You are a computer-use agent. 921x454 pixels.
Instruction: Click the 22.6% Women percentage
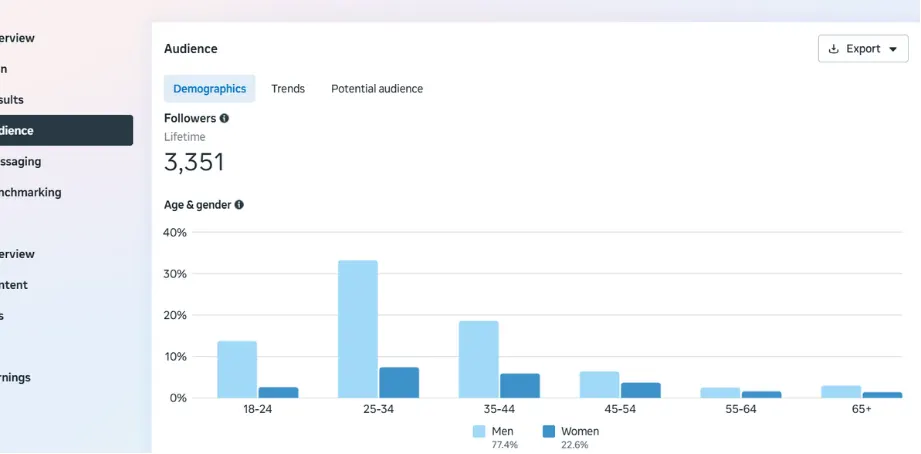pos(574,445)
